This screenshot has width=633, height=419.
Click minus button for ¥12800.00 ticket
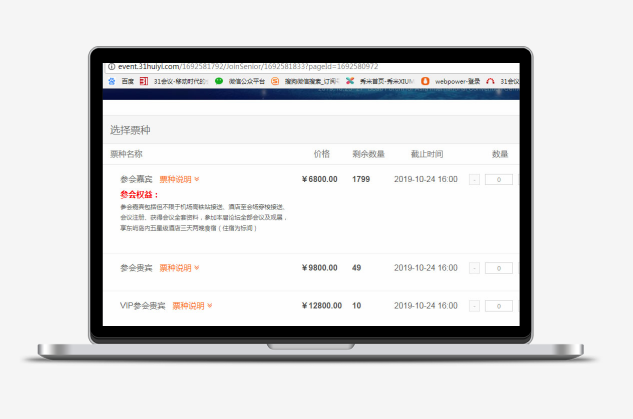474,306
